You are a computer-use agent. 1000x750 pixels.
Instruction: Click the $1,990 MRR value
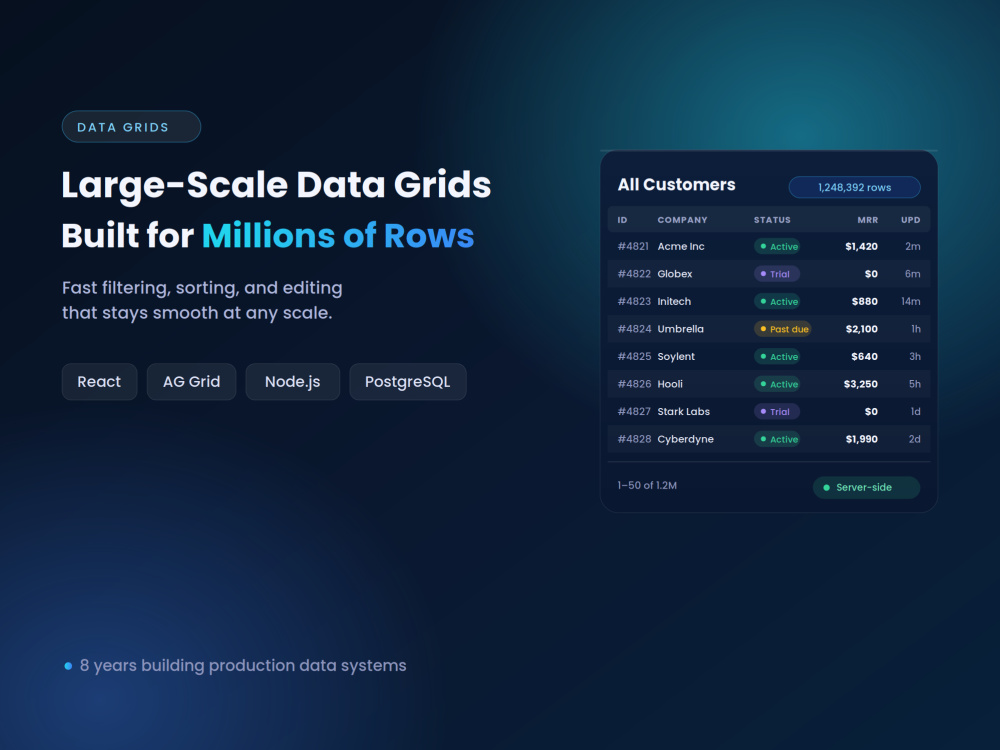tap(862, 439)
